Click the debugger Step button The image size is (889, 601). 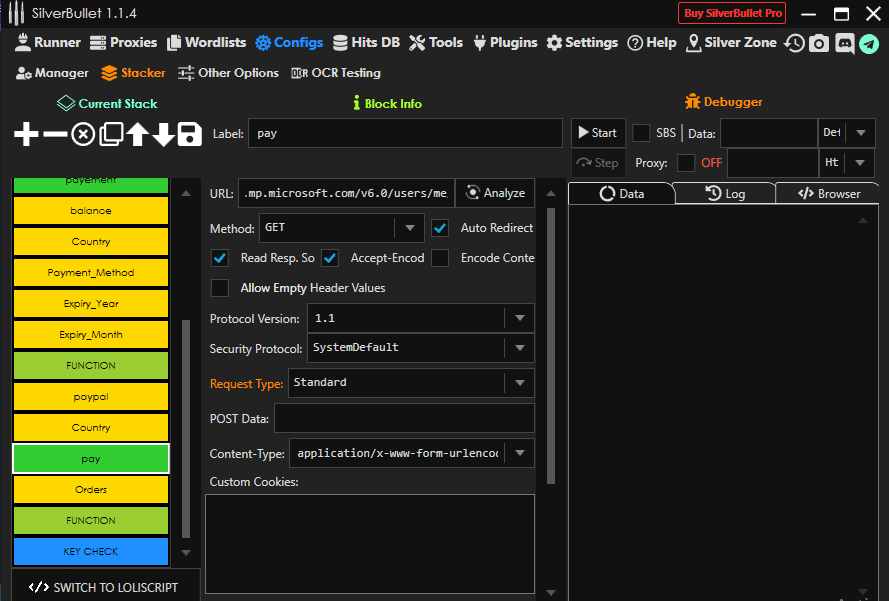tap(598, 163)
